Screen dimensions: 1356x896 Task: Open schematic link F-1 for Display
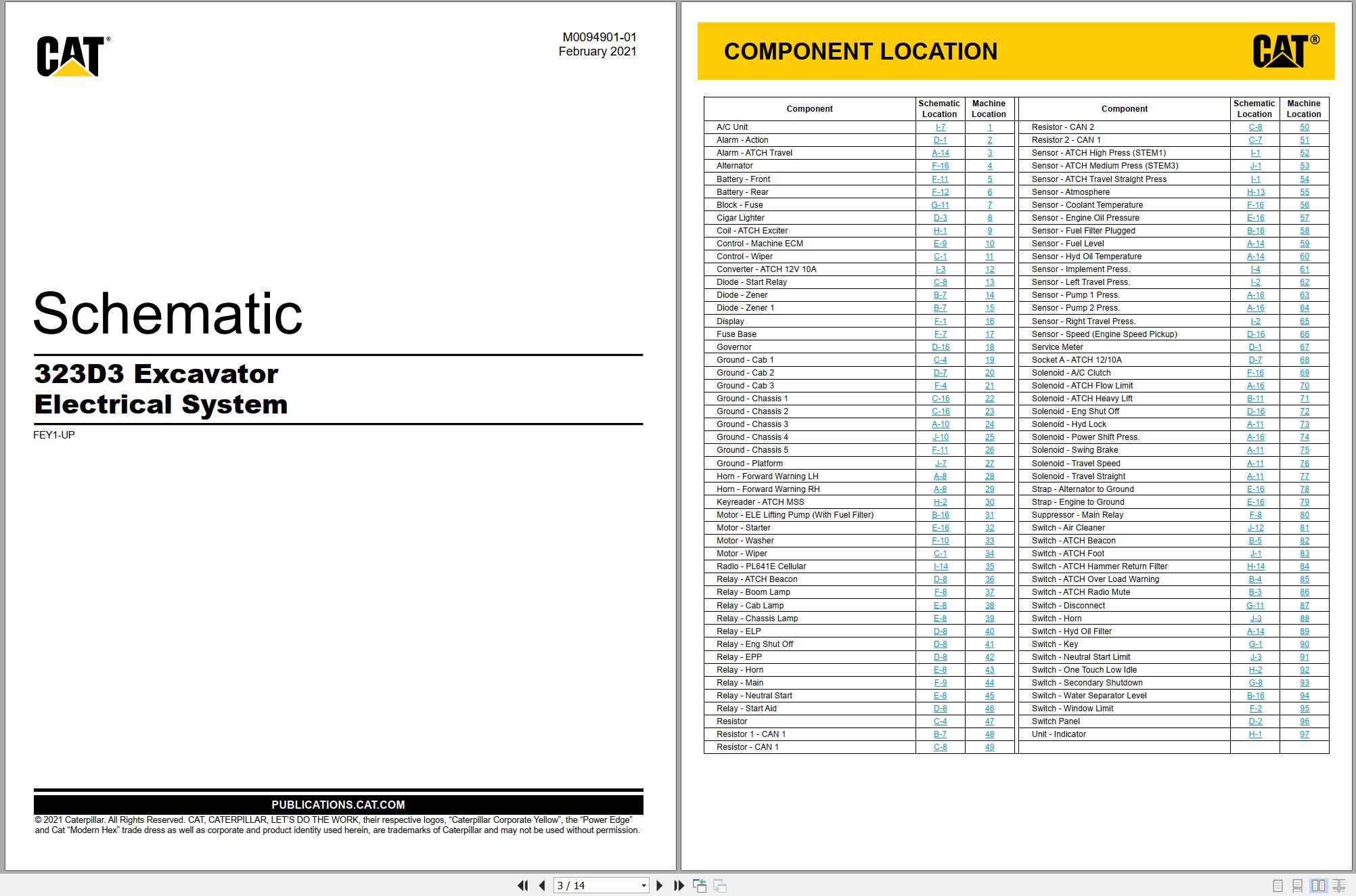[940, 321]
